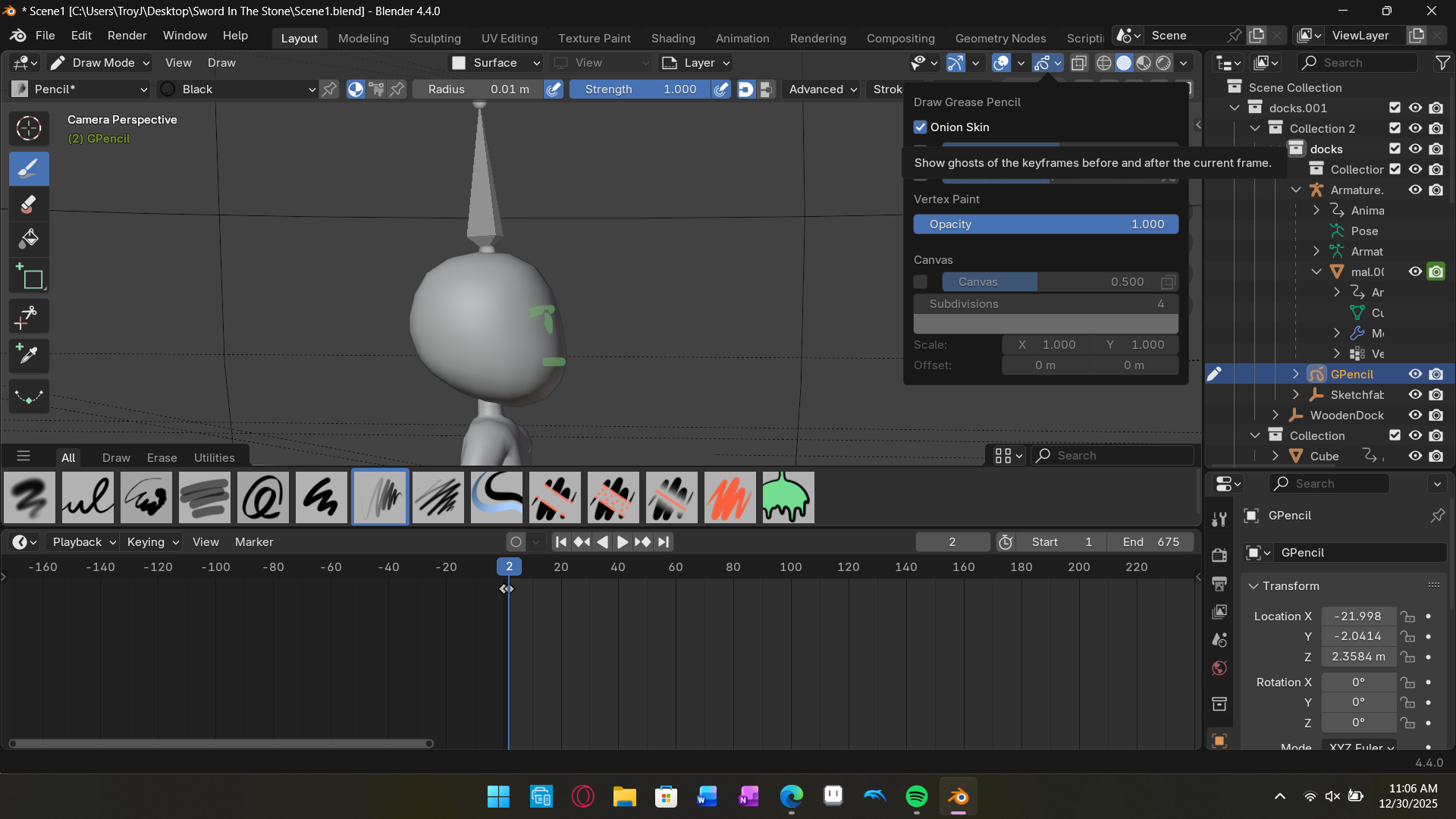Choose the Ink Pen brush thumbnail

88,497
